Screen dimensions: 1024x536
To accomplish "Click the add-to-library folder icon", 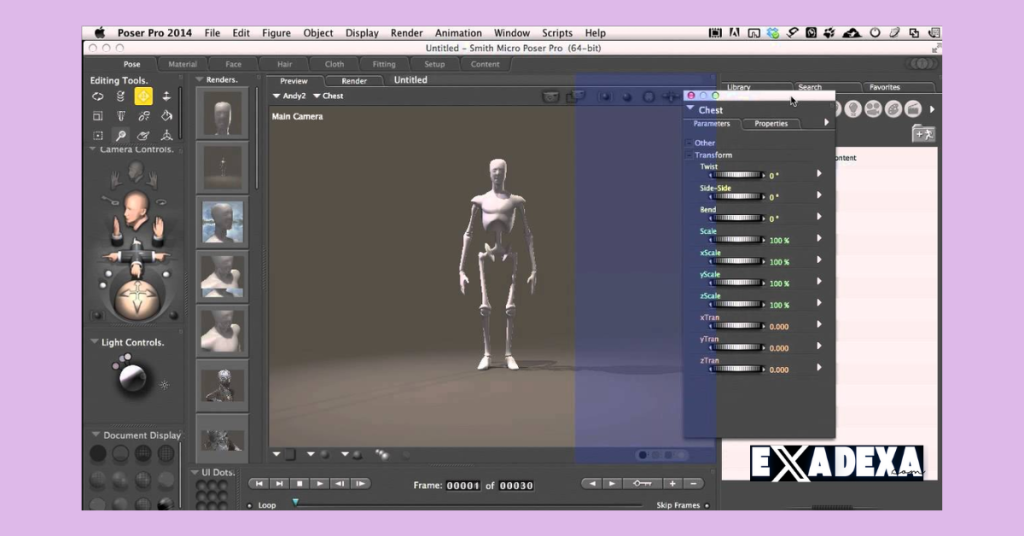I will 923,134.
